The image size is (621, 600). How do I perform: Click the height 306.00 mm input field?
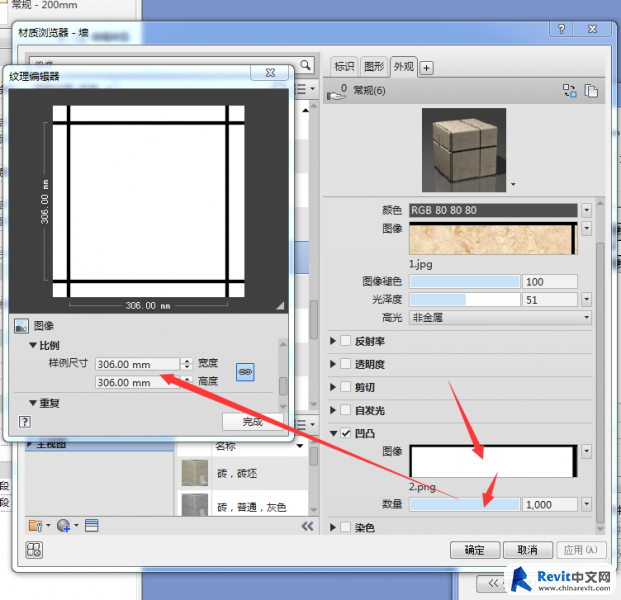pyautogui.click(x=137, y=382)
